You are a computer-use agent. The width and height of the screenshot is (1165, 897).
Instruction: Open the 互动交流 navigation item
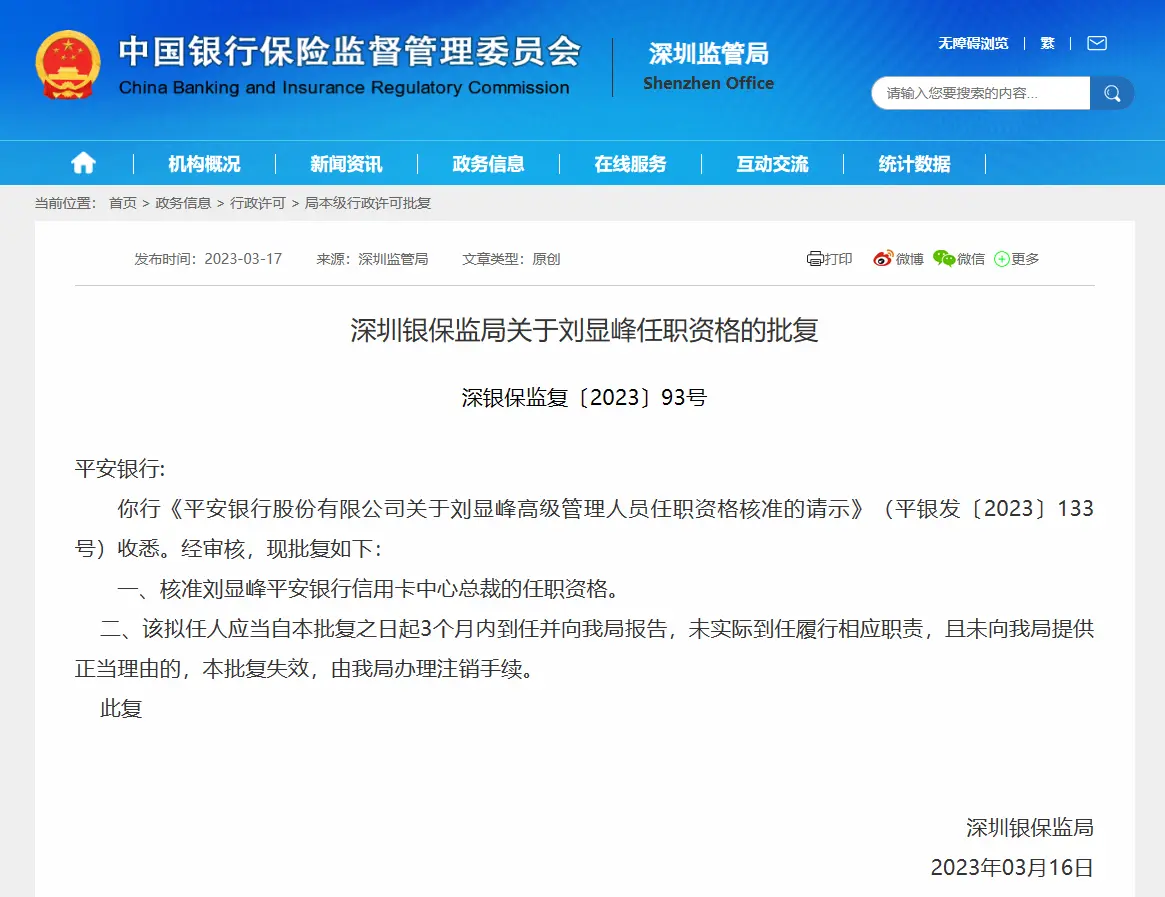[772, 164]
